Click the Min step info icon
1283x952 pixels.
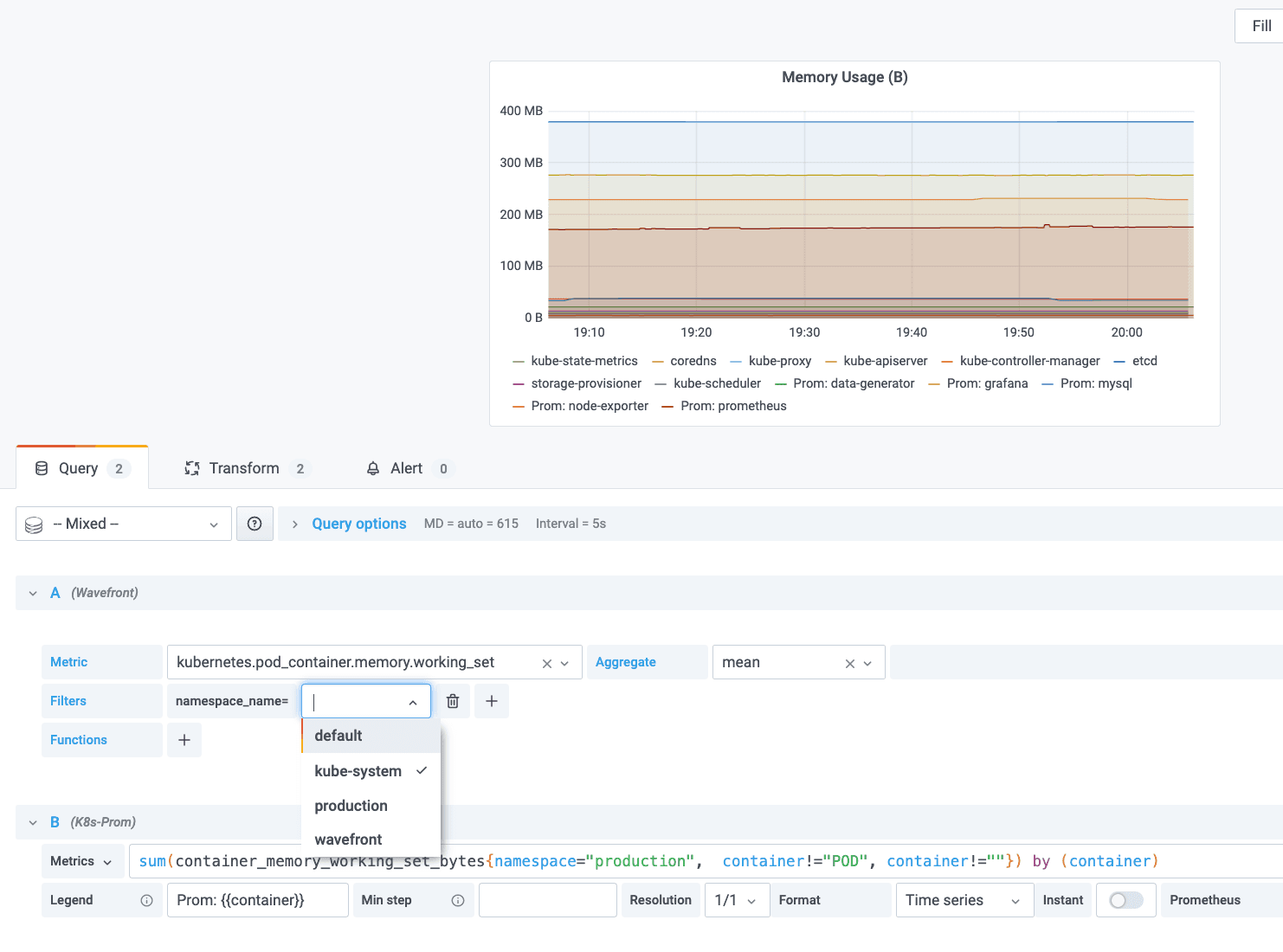point(457,900)
